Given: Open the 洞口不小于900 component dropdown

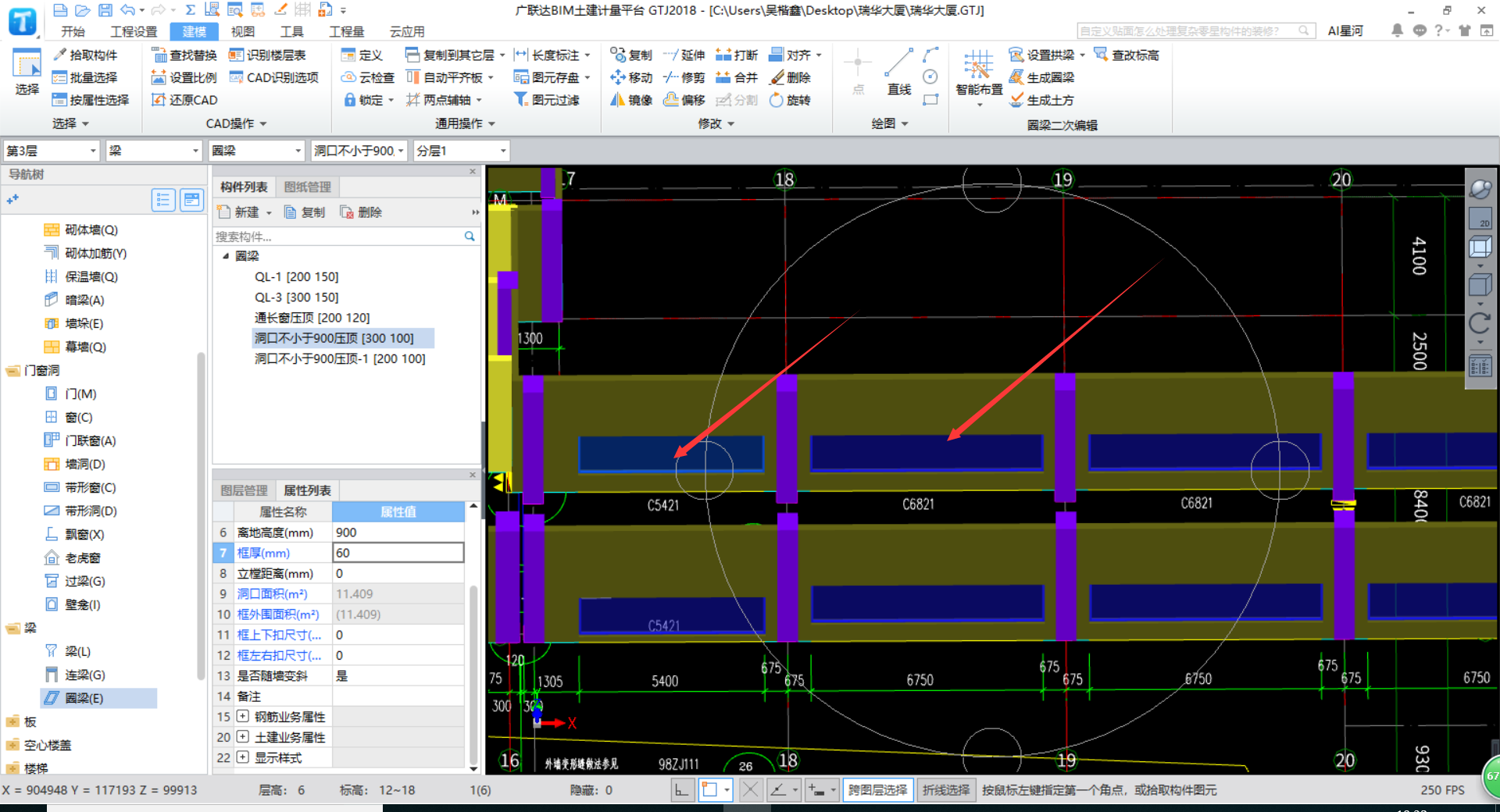Looking at the screenshot, I should click(x=359, y=151).
